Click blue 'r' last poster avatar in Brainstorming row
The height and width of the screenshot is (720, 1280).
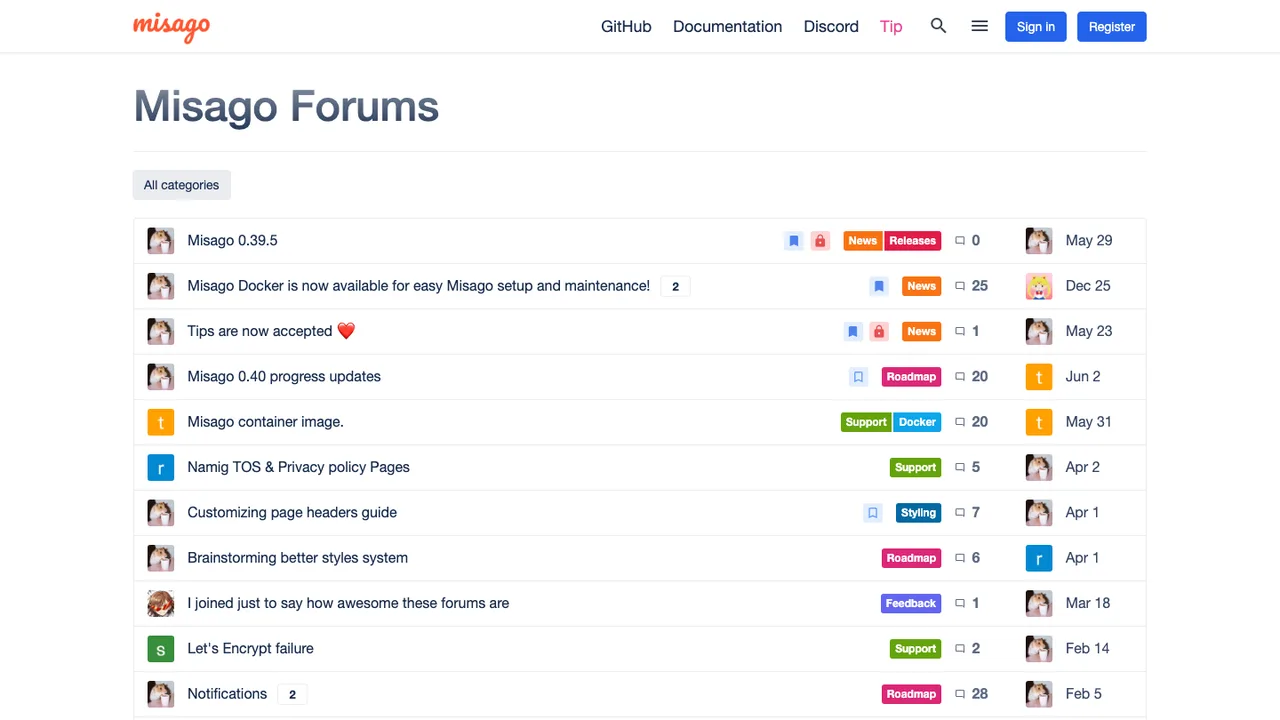tap(1039, 558)
